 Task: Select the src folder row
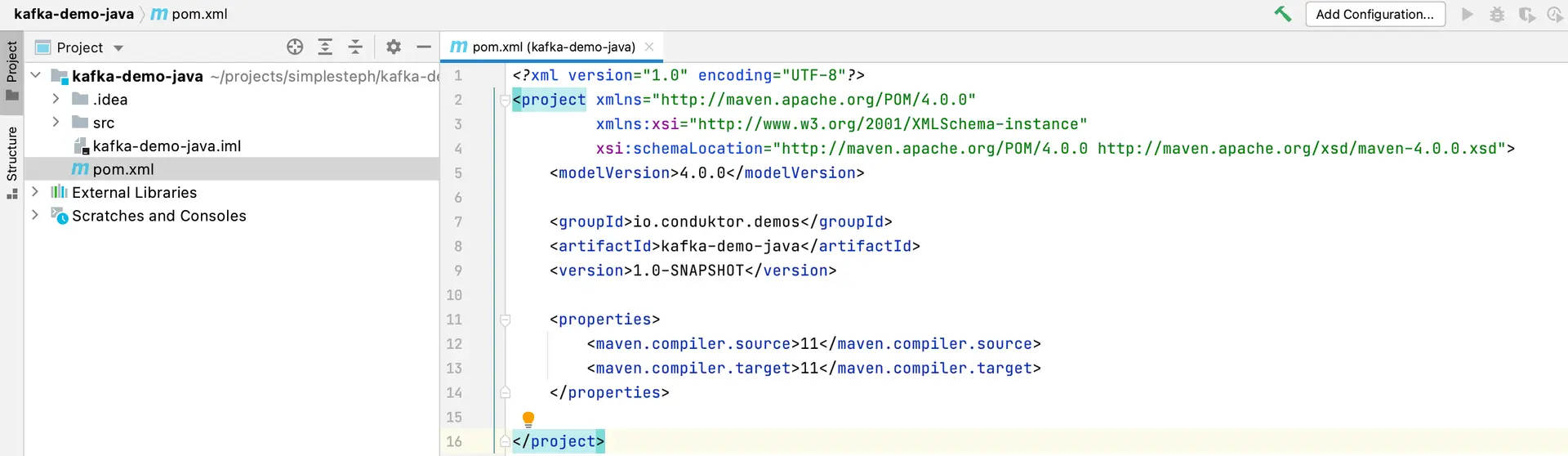tap(231, 123)
